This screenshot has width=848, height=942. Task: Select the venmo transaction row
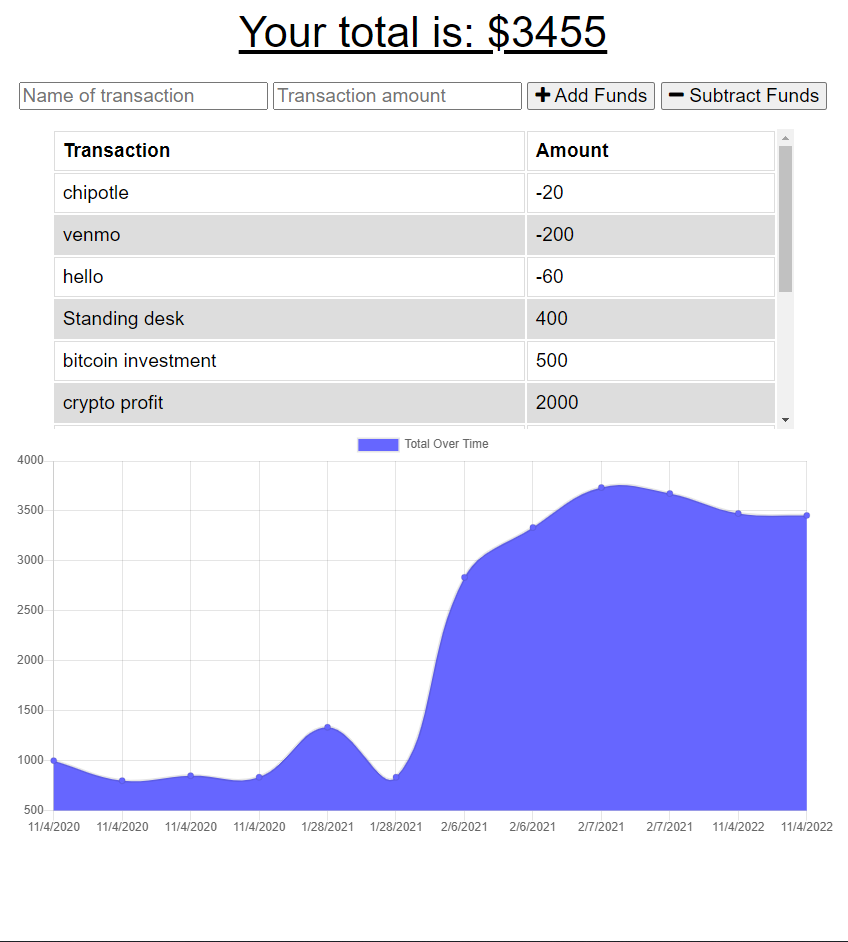pyautogui.click(x=289, y=235)
